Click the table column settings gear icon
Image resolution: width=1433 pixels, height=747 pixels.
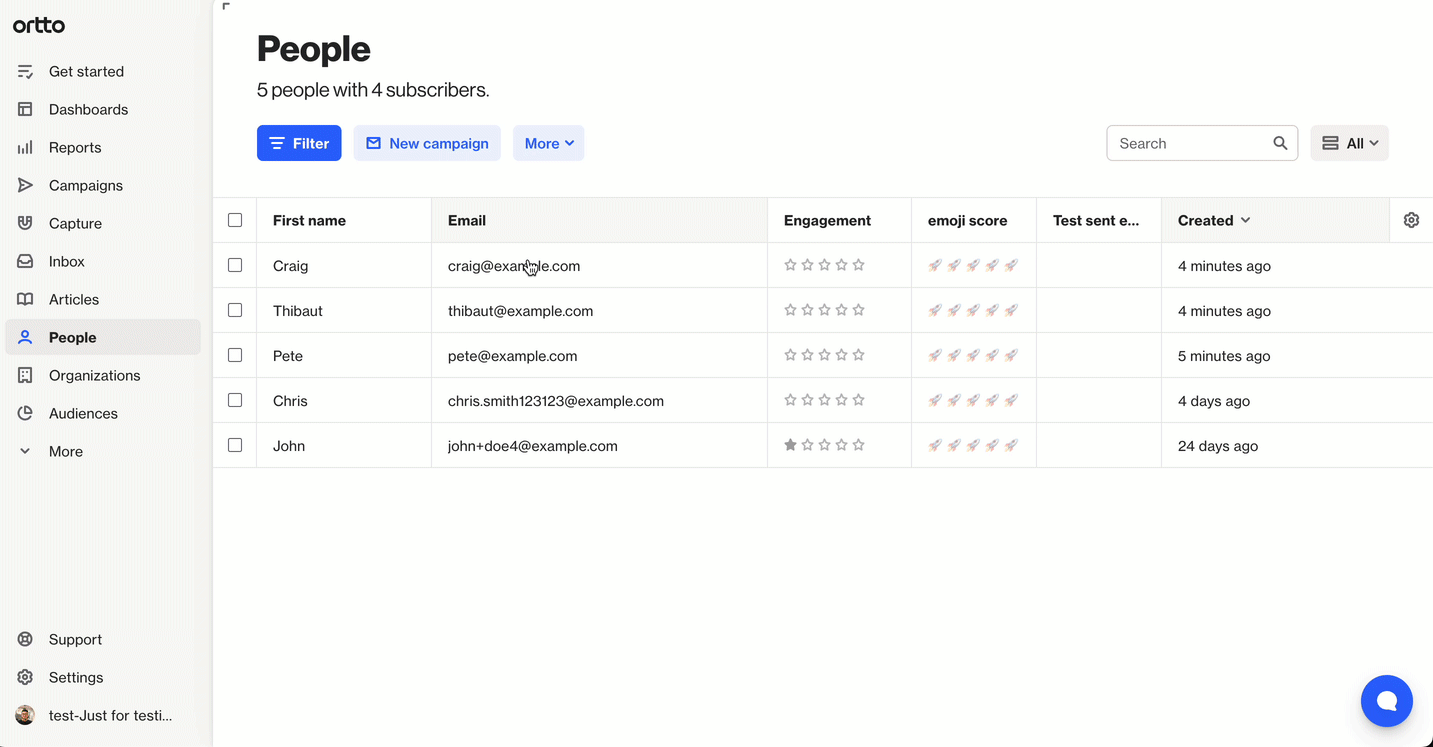tap(1411, 220)
